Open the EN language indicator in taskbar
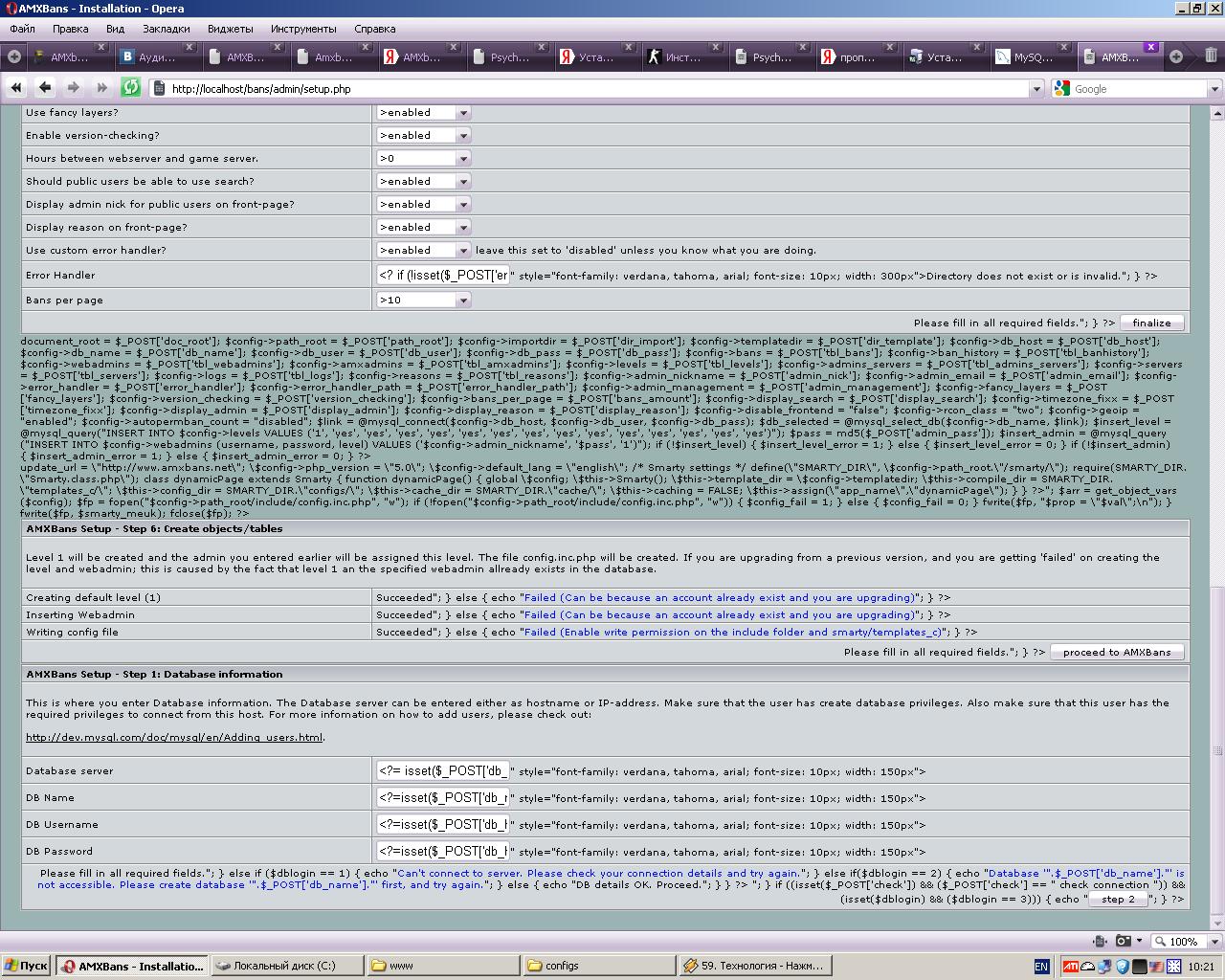The width and height of the screenshot is (1225, 980). coord(1041,967)
